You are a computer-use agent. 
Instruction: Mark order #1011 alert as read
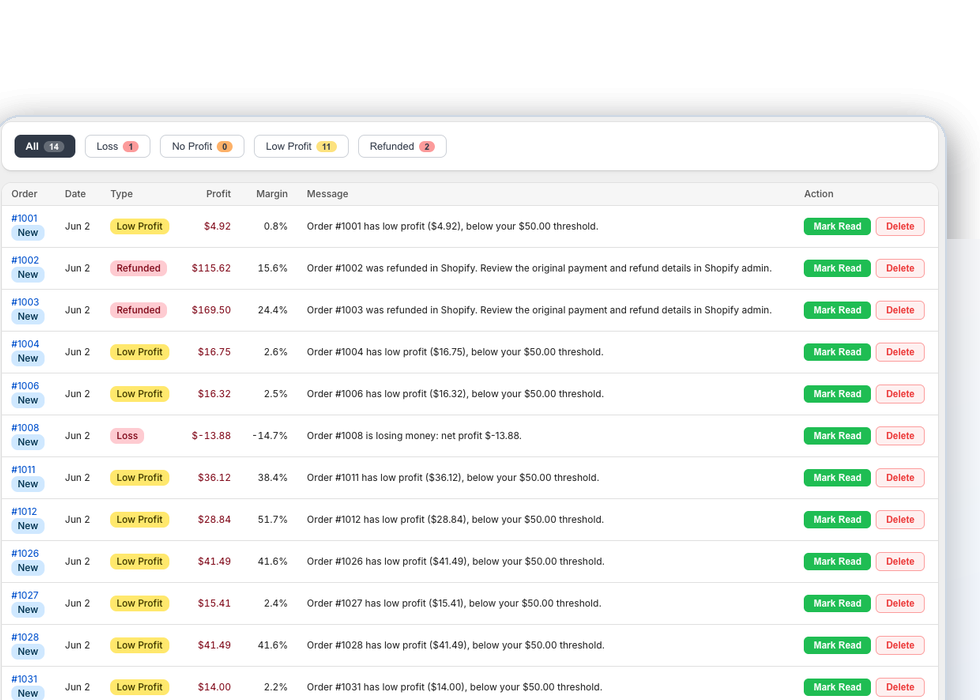(837, 478)
